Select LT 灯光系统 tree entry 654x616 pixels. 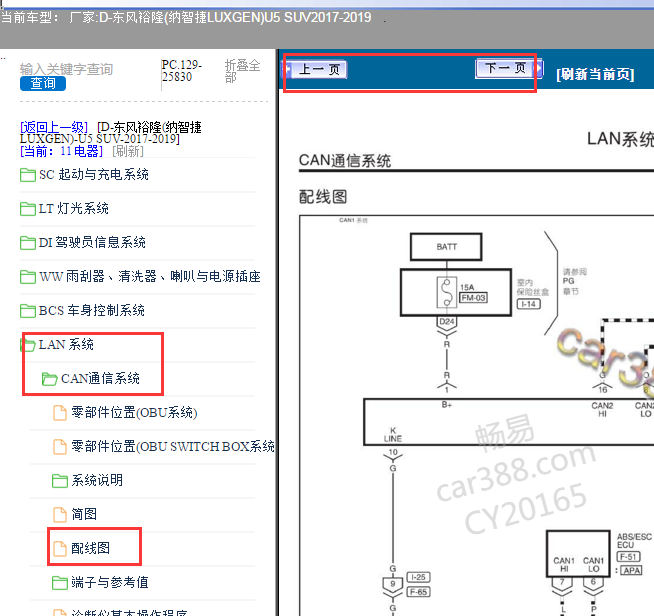point(74,208)
